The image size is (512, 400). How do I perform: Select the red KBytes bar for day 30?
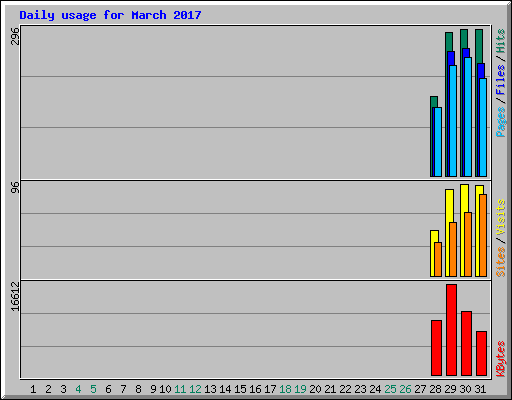pos(466,343)
